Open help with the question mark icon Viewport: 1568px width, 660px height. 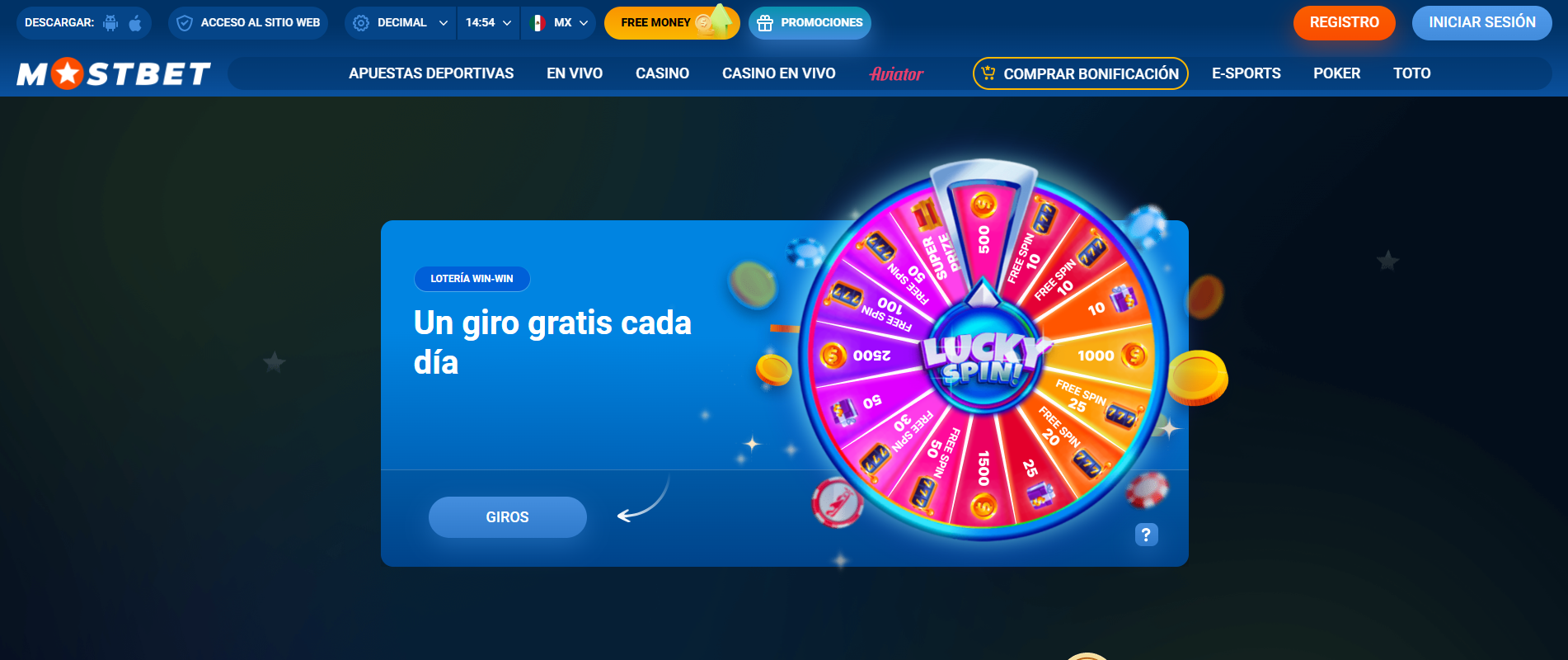(1146, 535)
